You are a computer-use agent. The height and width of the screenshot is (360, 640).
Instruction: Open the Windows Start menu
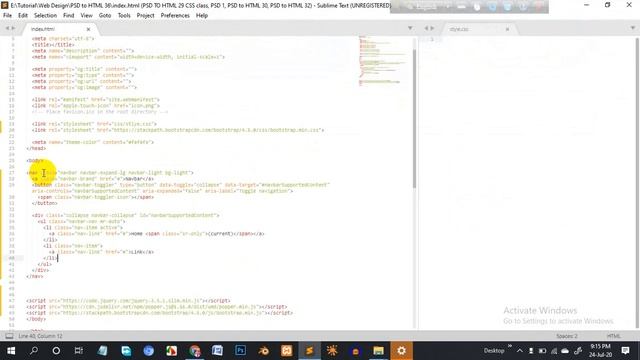click(x=11, y=351)
